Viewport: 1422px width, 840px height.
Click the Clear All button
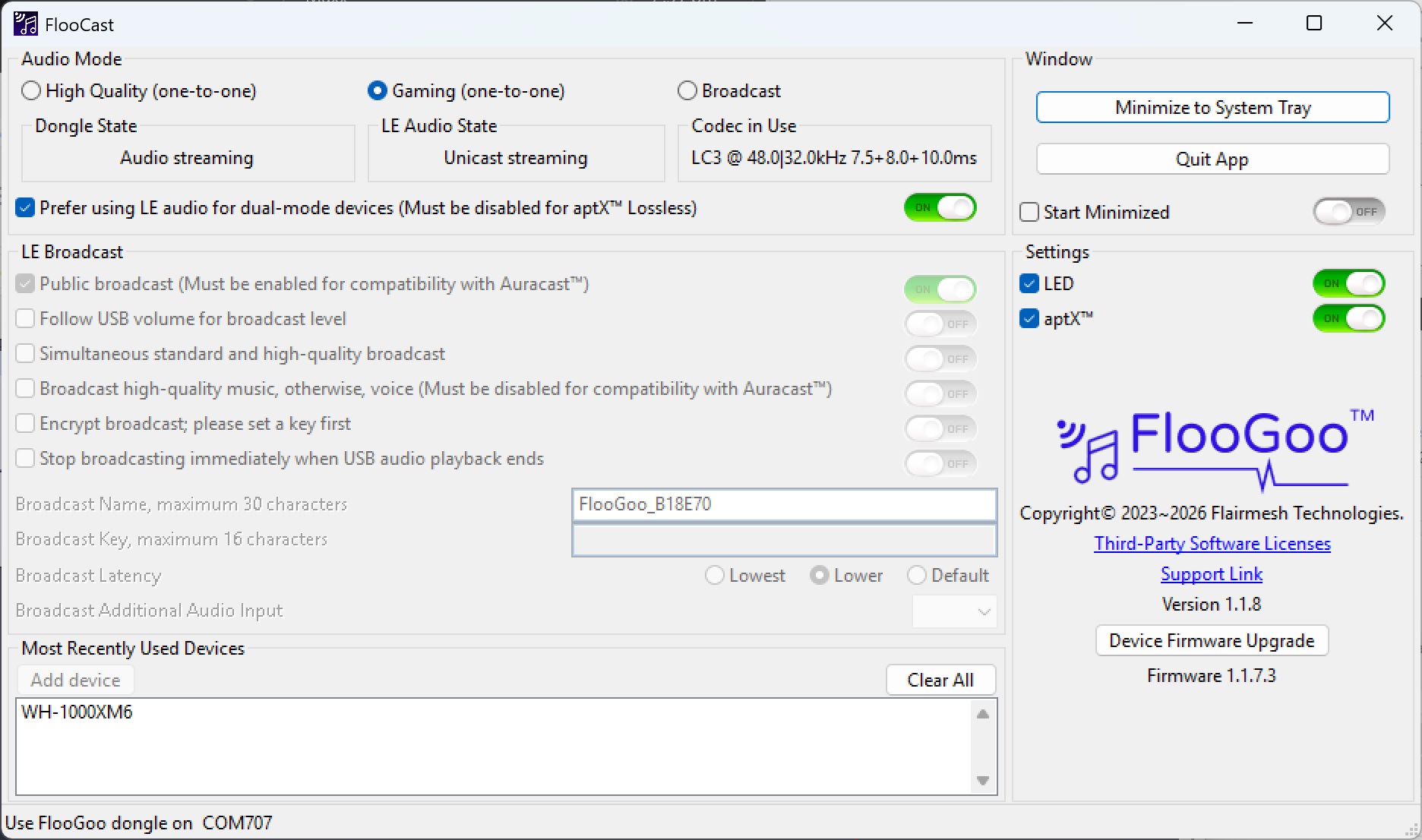[940, 680]
